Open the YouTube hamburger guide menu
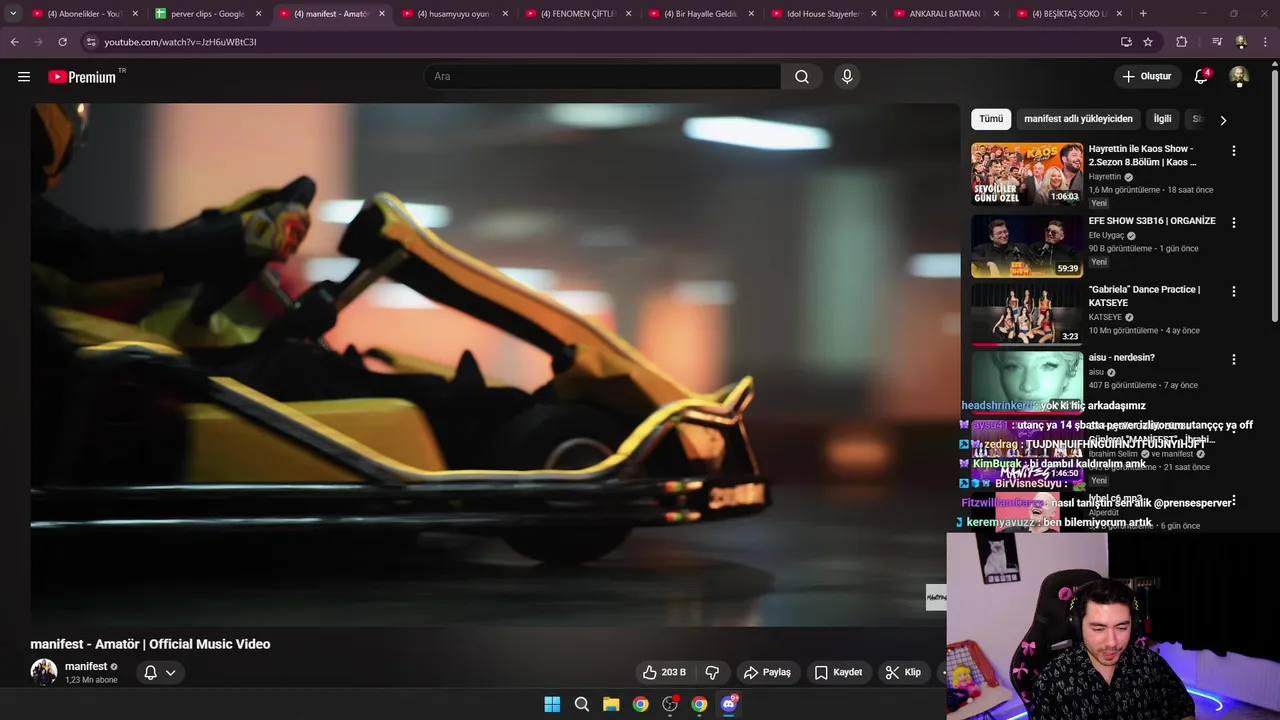1280x720 pixels. pos(24,77)
